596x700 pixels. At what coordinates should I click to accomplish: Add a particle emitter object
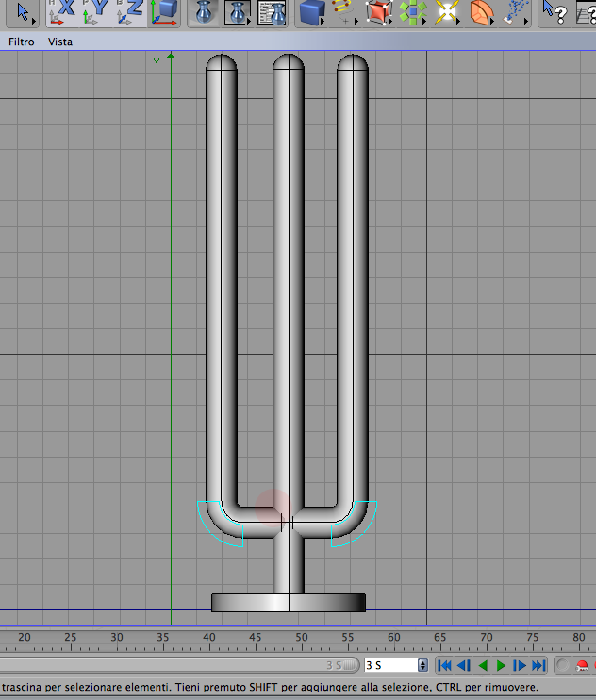[516, 12]
